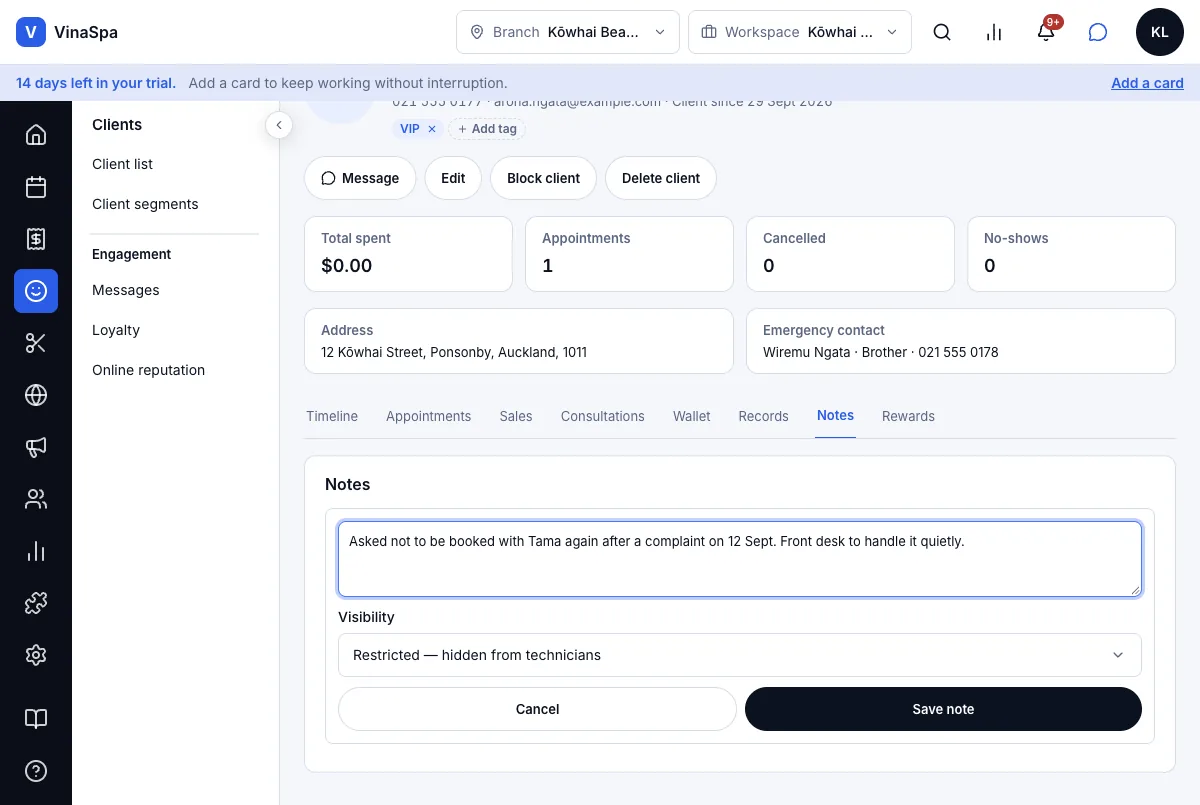The height and width of the screenshot is (805, 1200).
Task: Remove the VIP tag
Action: 432,129
